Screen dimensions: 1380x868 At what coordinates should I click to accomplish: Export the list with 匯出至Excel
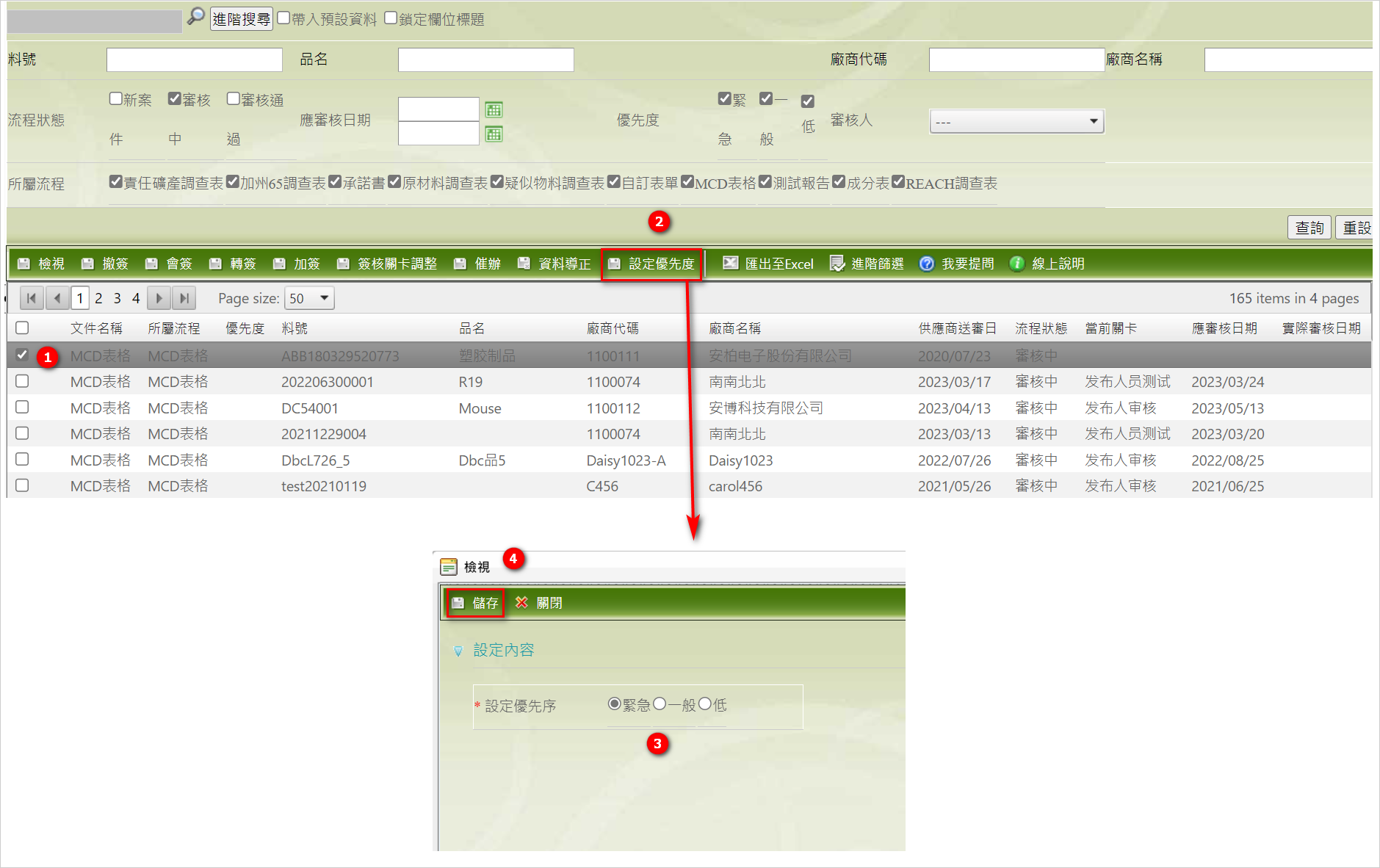pyautogui.click(x=768, y=264)
